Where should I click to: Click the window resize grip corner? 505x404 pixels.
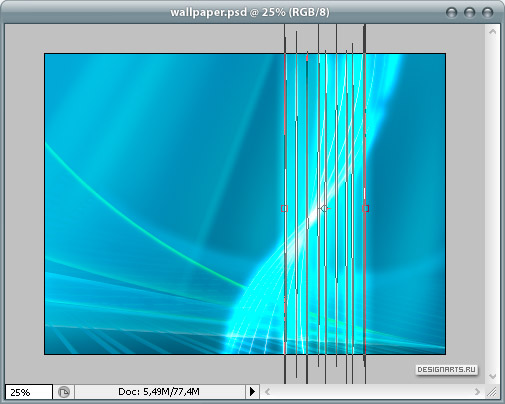tap(492, 392)
